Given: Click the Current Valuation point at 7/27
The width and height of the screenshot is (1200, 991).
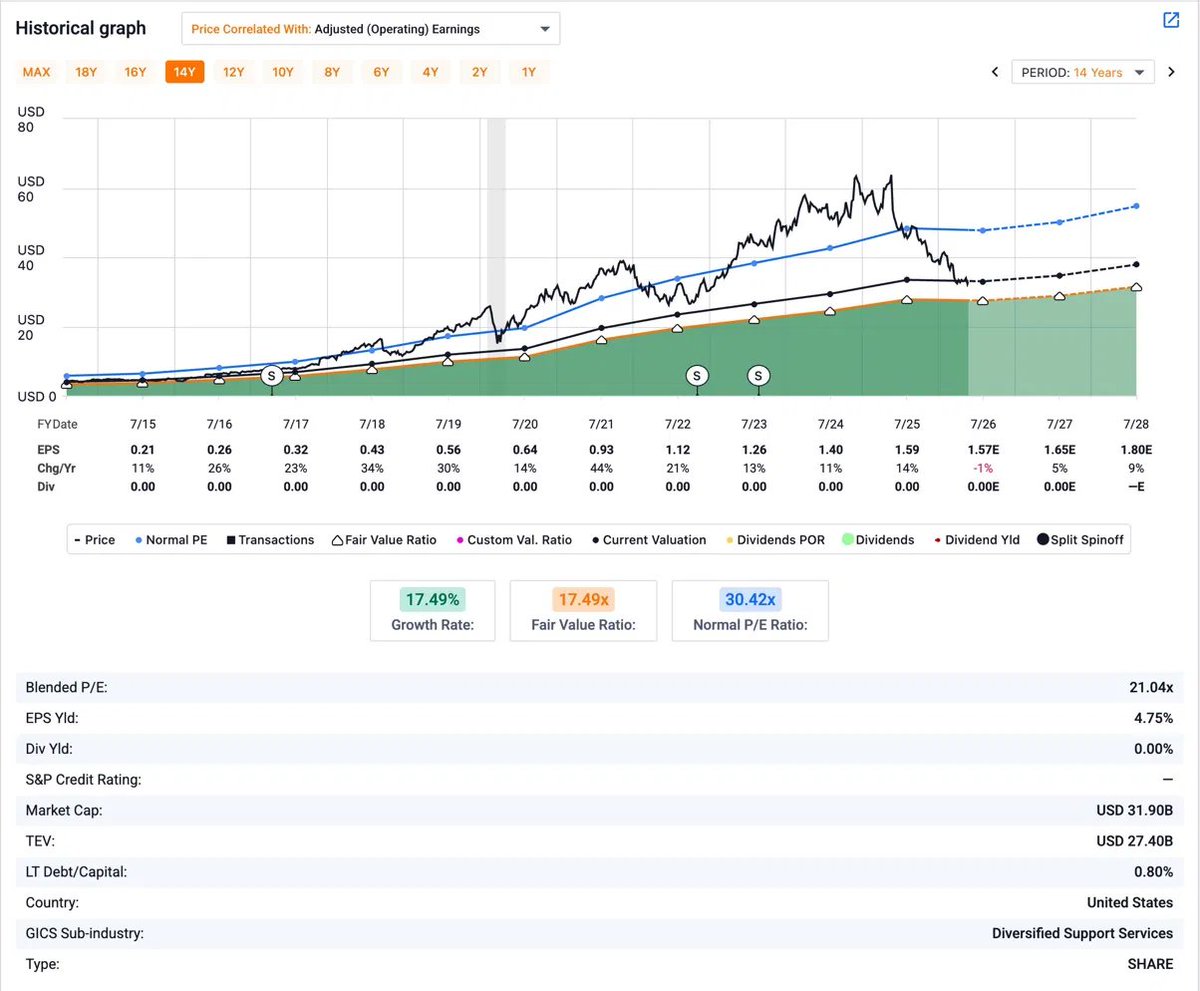Looking at the screenshot, I should point(1059,275).
